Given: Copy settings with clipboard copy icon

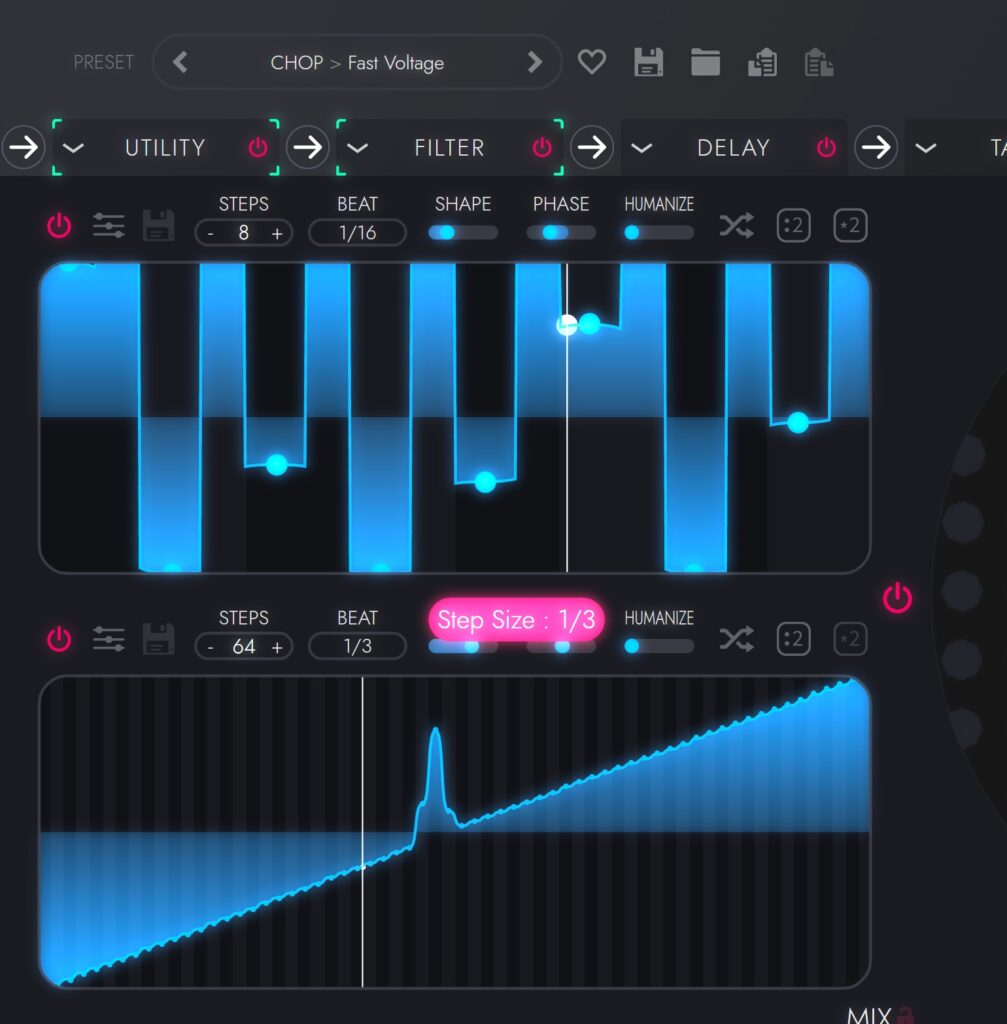Looking at the screenshot, I should tap(762, 63).
